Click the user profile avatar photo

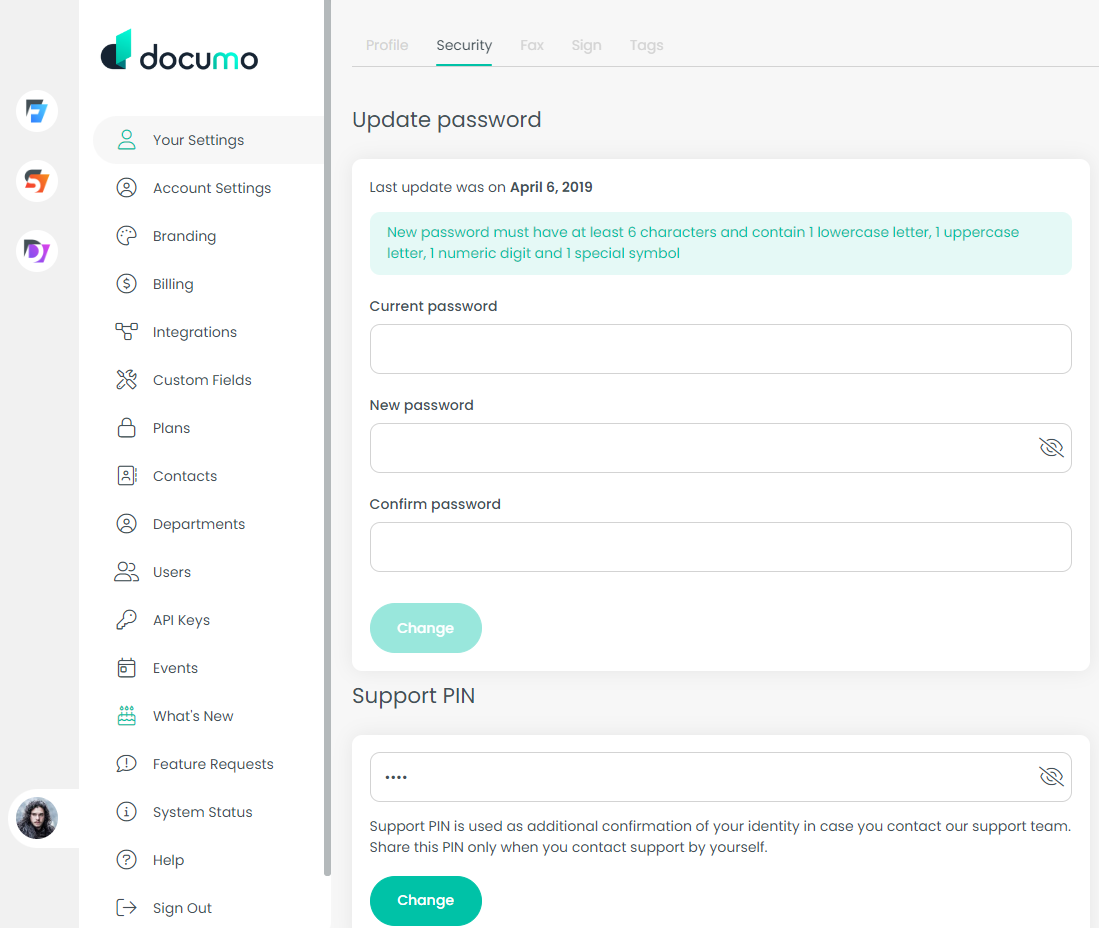tap(38, 818)
